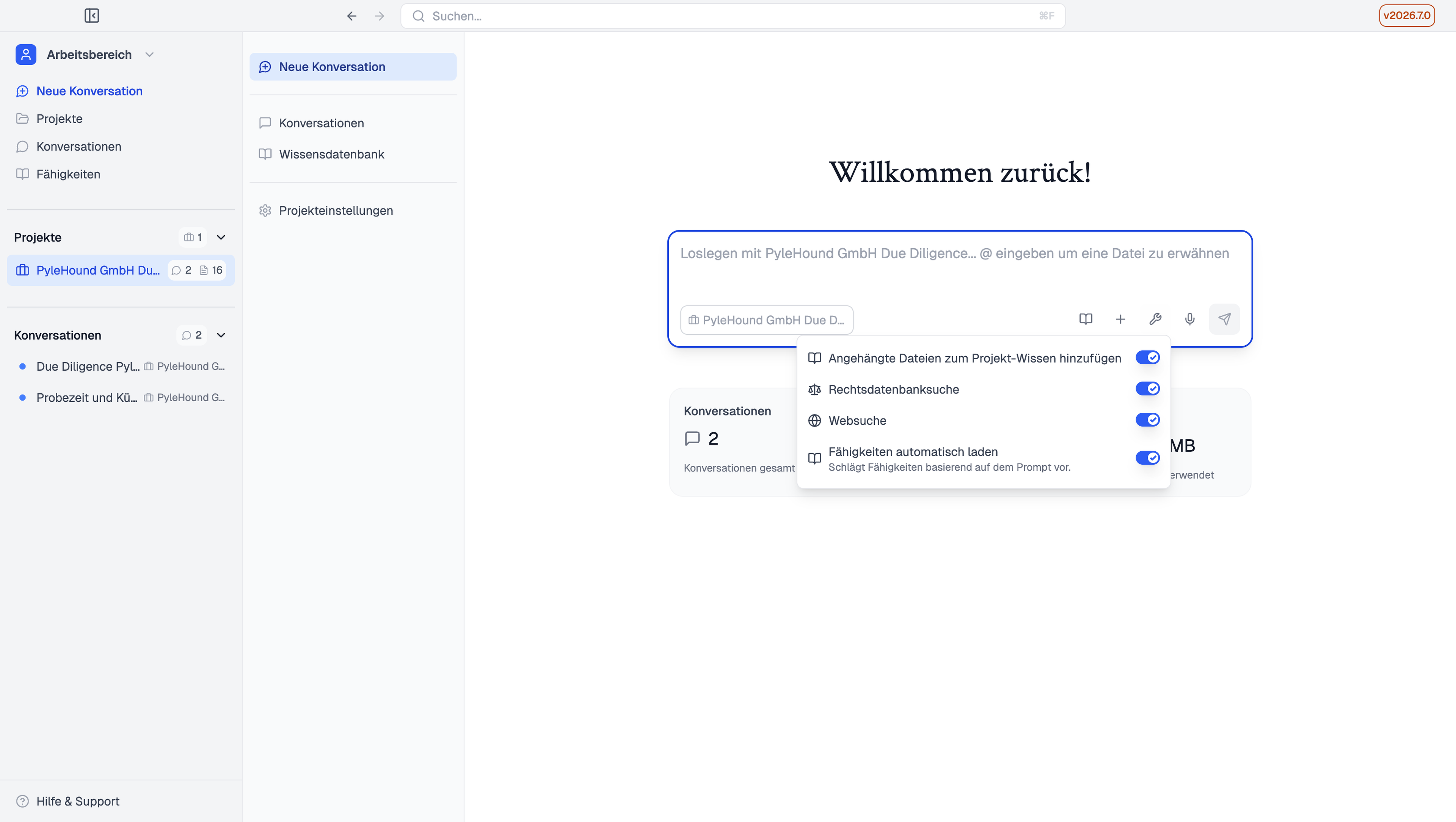Click the Projekte count badge showing 1
1456x822 pixels.
(193, 237)
